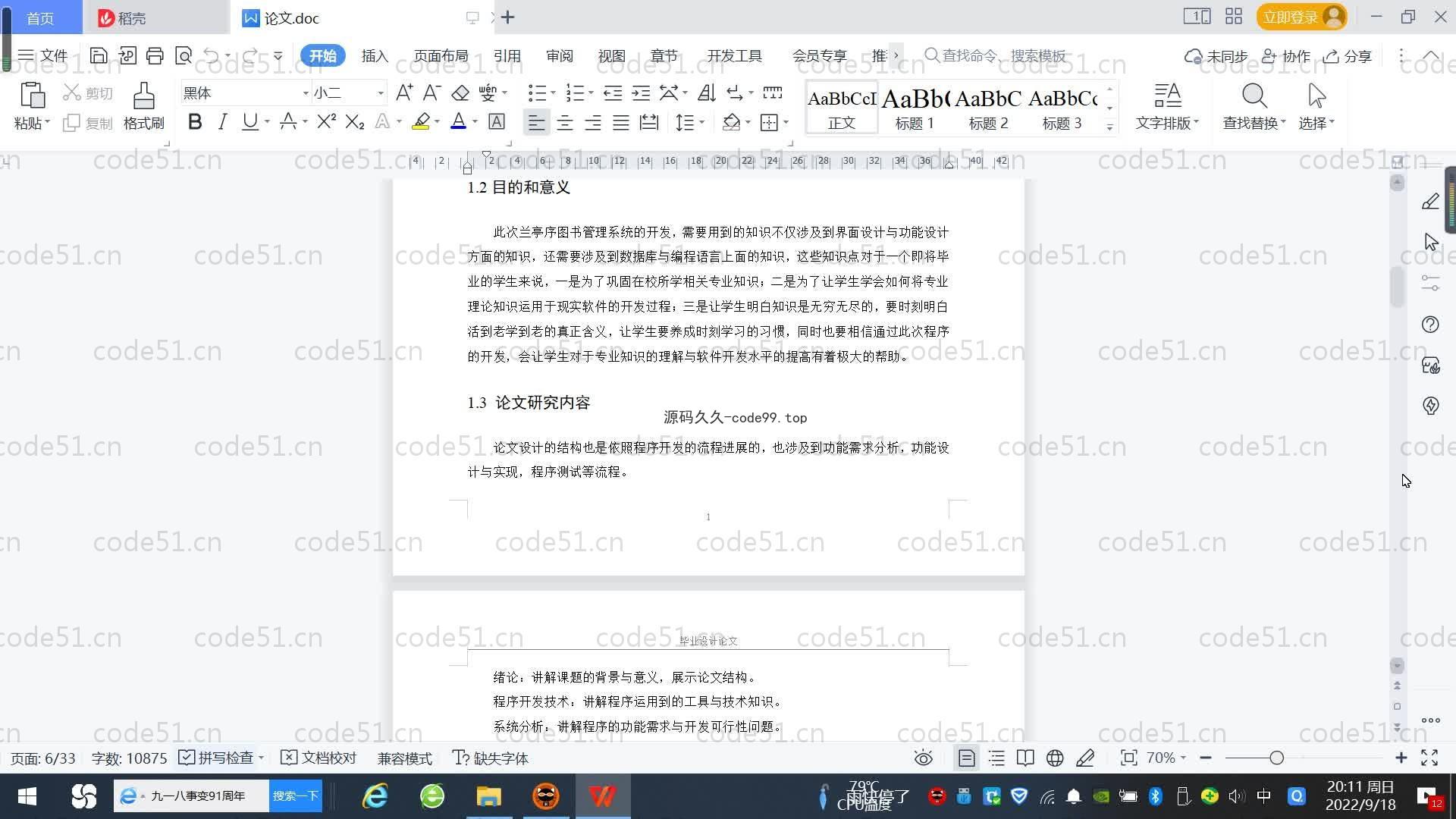Click the Print icon in quick access toolbar
The image size is (1456, 819).
[x=155, y=55]
